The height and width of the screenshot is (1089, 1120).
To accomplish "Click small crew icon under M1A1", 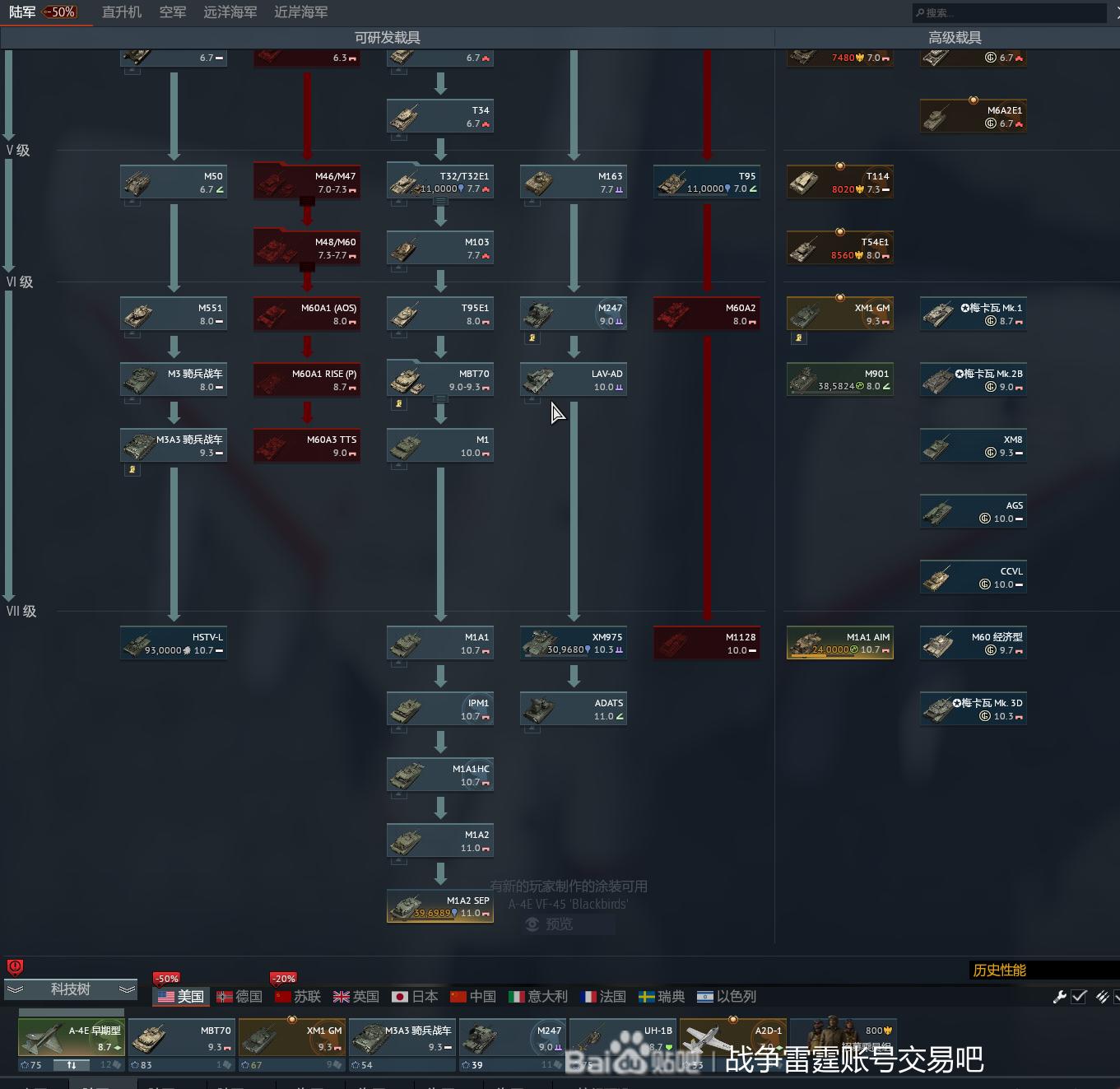I will (x=398, y=663).
